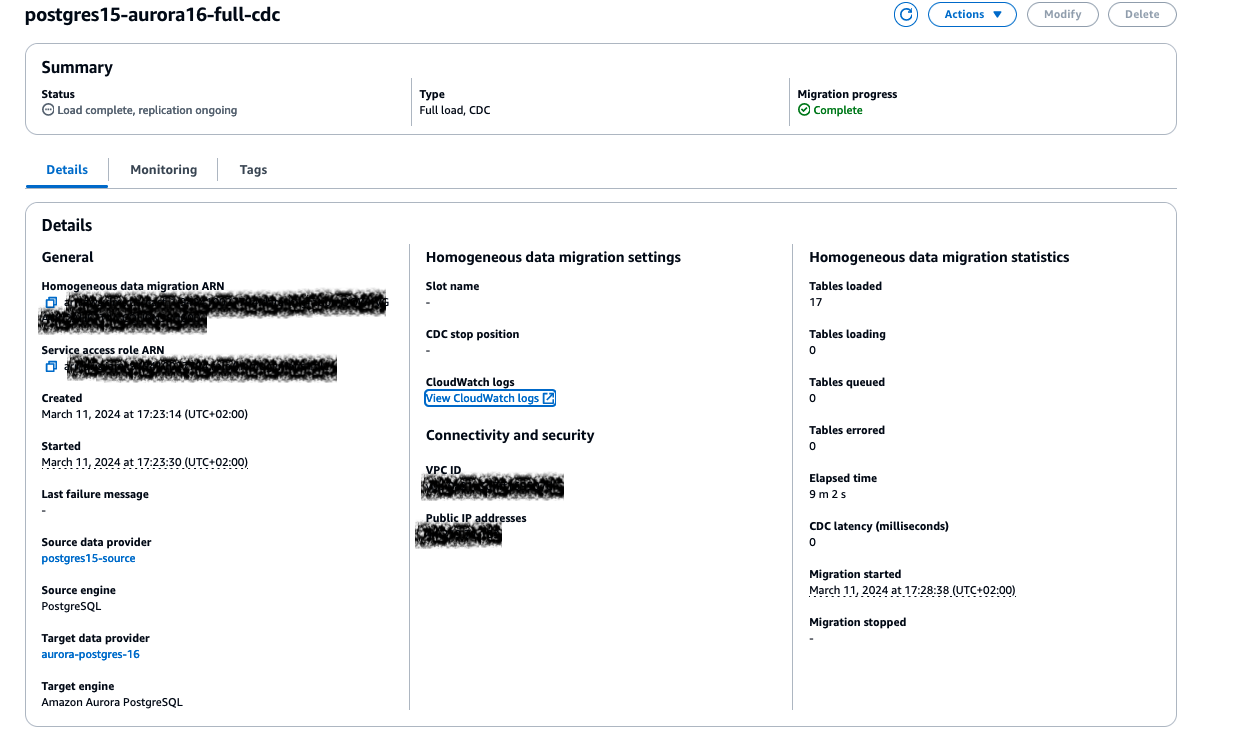Screen dimensions: 1233x750
Task: Click the Elapsed time value 9 m 2 s
Action: coord(828,494)
